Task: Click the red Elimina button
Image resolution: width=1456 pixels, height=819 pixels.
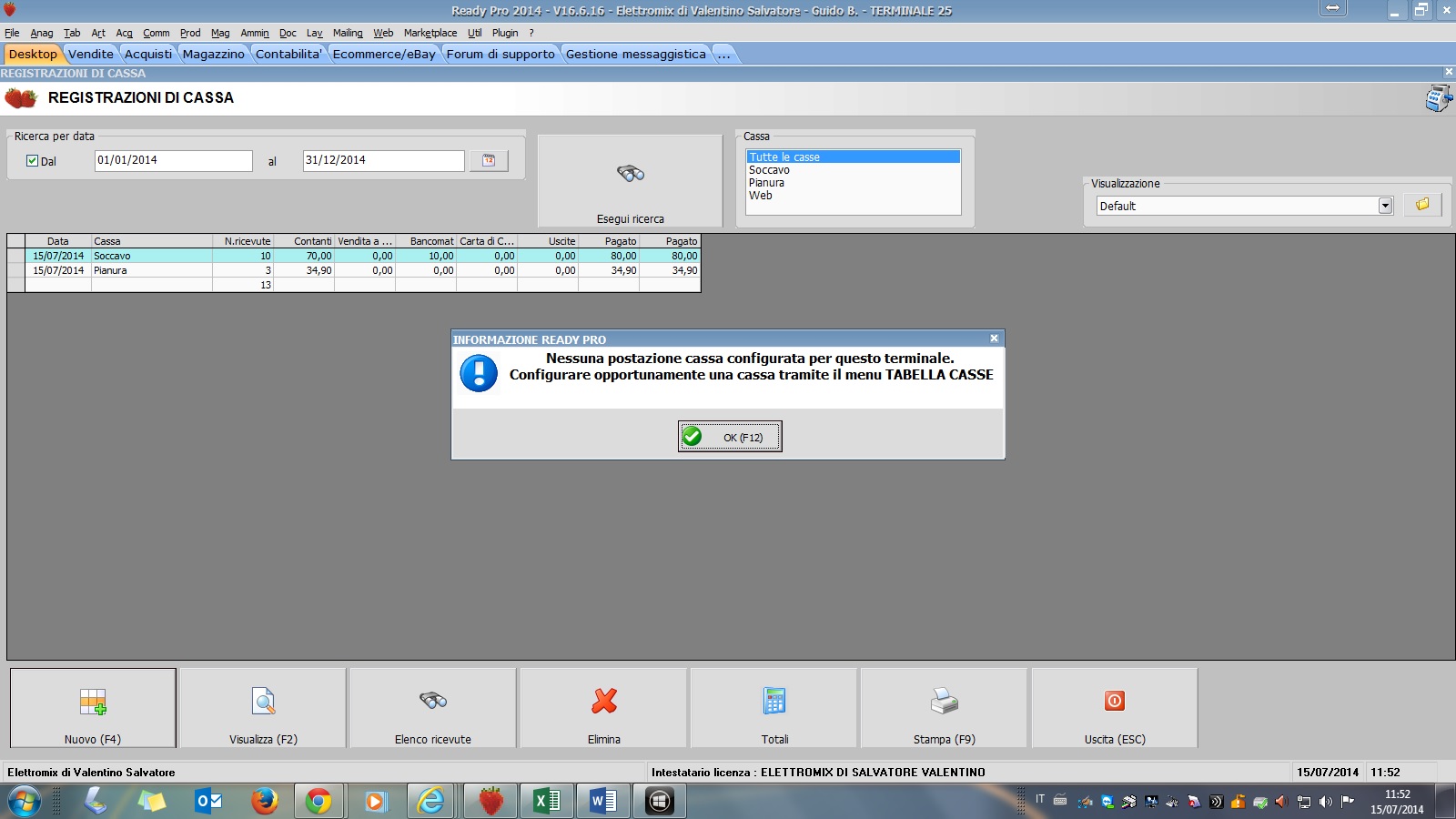Action: (604, 708)
